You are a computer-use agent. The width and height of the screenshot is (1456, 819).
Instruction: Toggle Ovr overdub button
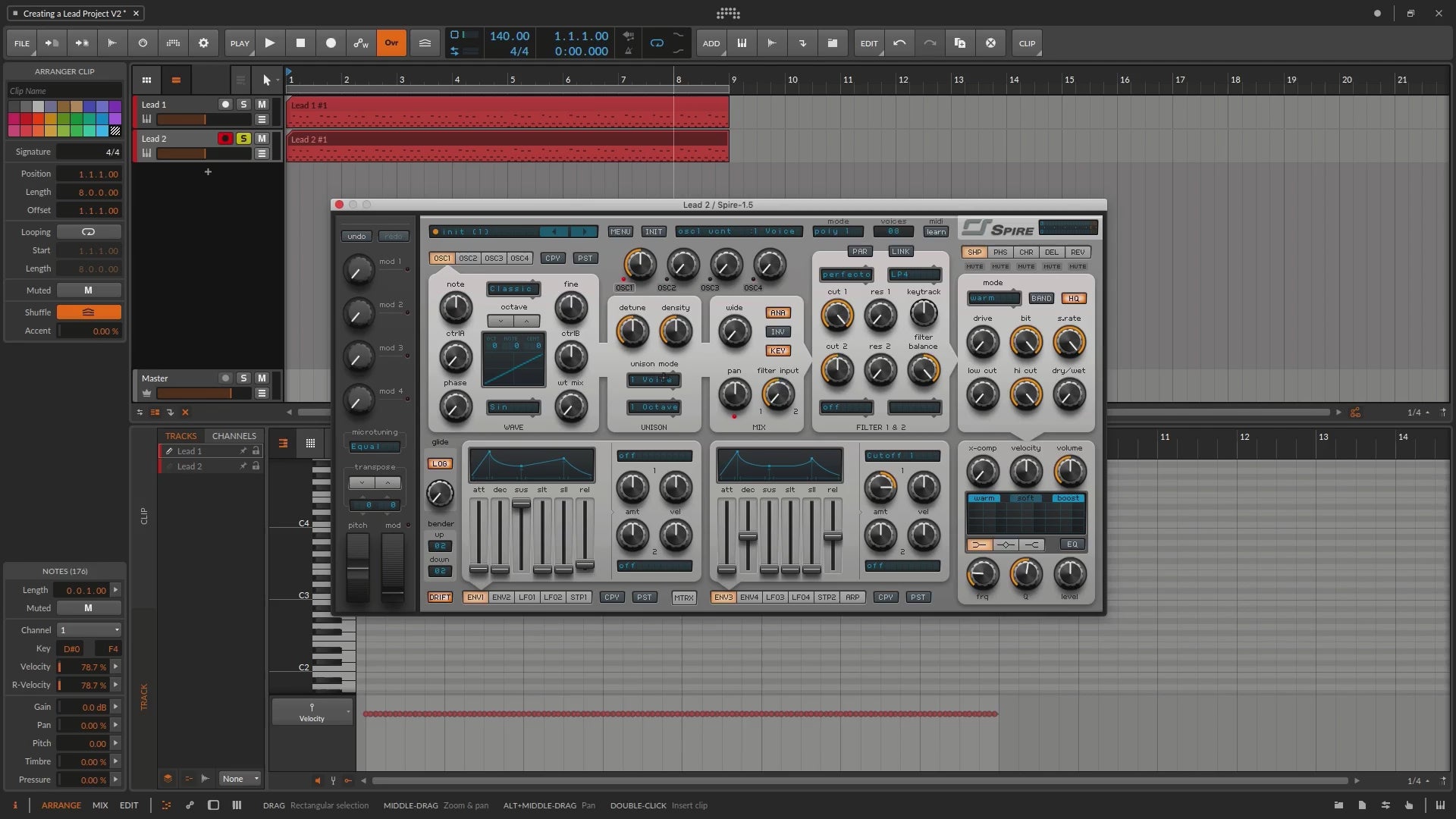pyautogui.click(x=391, y=43)
